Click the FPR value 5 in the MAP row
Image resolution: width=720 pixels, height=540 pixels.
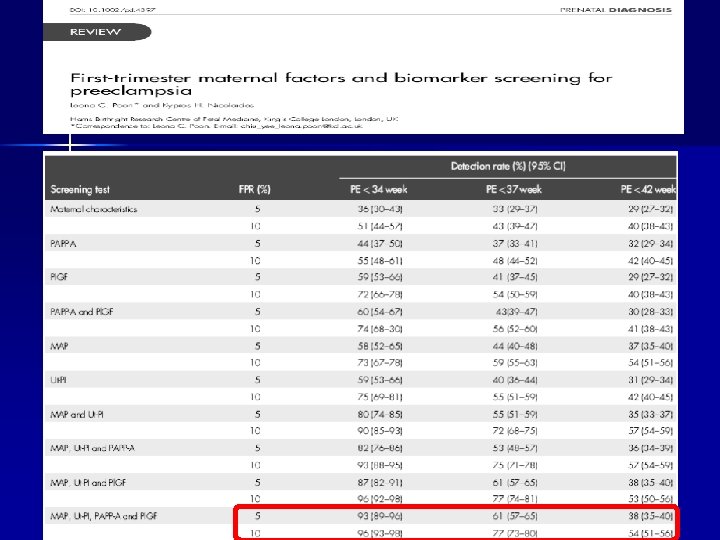[258, 346]
